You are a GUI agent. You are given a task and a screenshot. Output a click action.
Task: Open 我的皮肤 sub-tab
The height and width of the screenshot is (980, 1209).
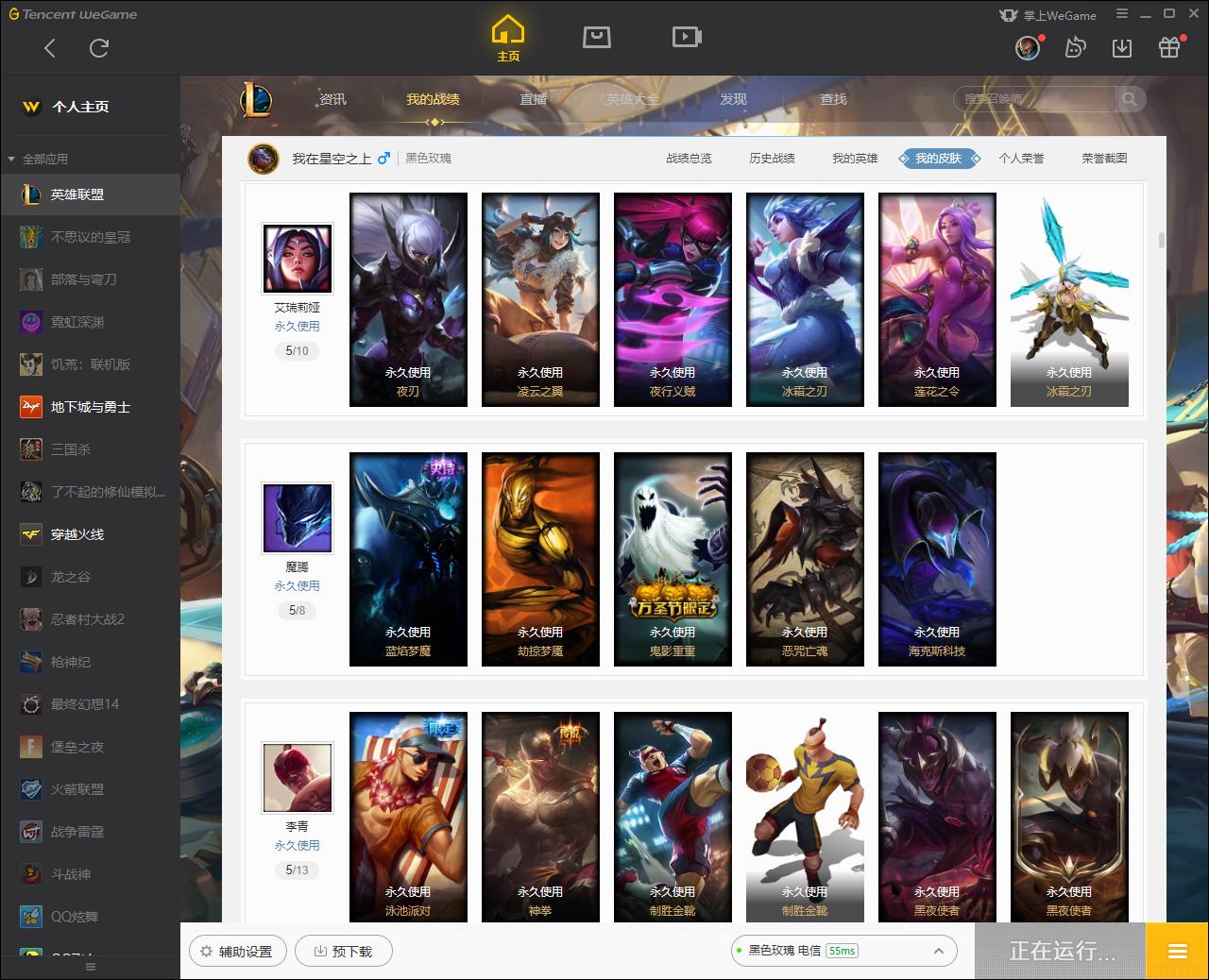pyautogui.click(x=938, y=159)
